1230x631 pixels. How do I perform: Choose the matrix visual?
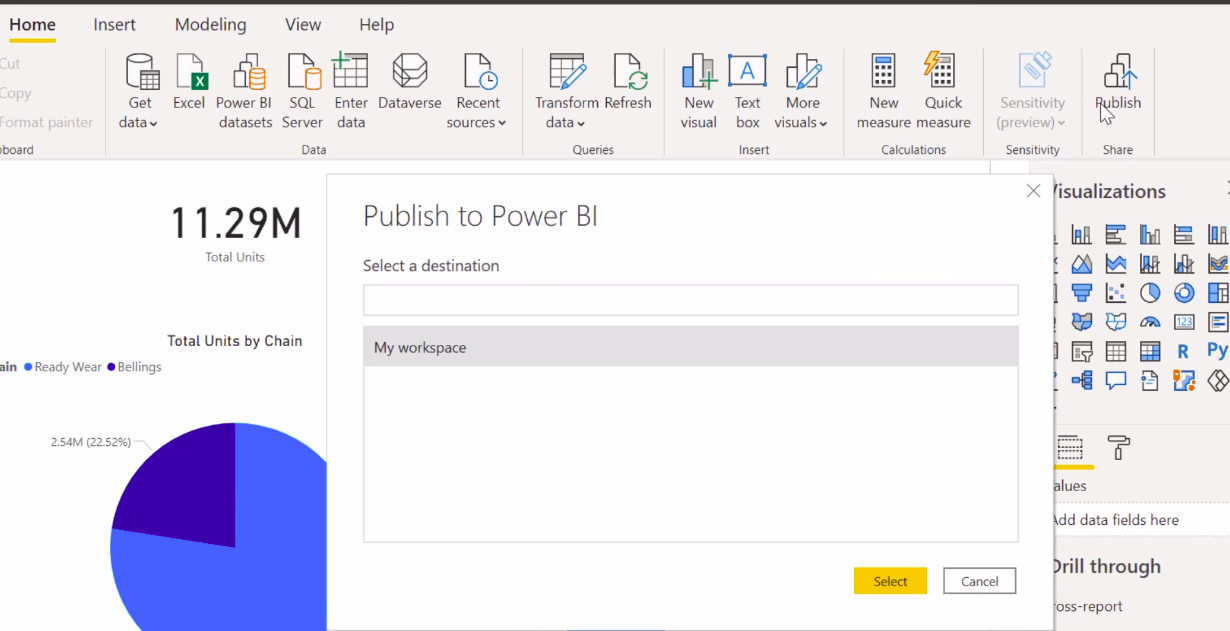coord(1150,351)
